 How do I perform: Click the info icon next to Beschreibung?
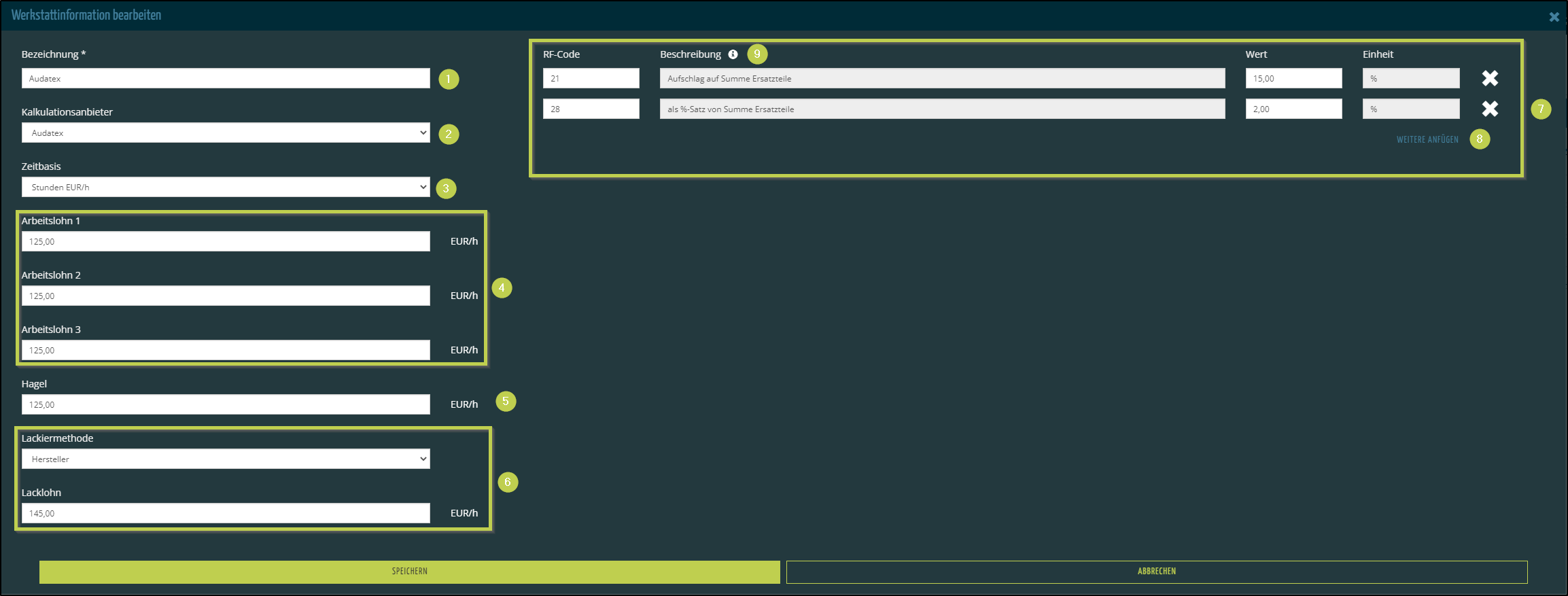[733, 54]
